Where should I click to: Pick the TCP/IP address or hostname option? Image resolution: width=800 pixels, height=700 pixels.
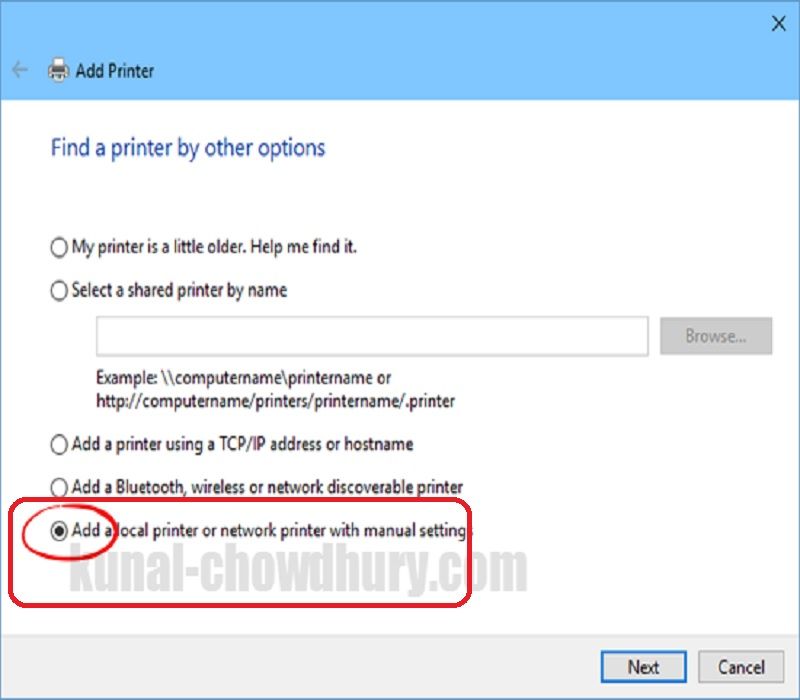click(58, 444)
